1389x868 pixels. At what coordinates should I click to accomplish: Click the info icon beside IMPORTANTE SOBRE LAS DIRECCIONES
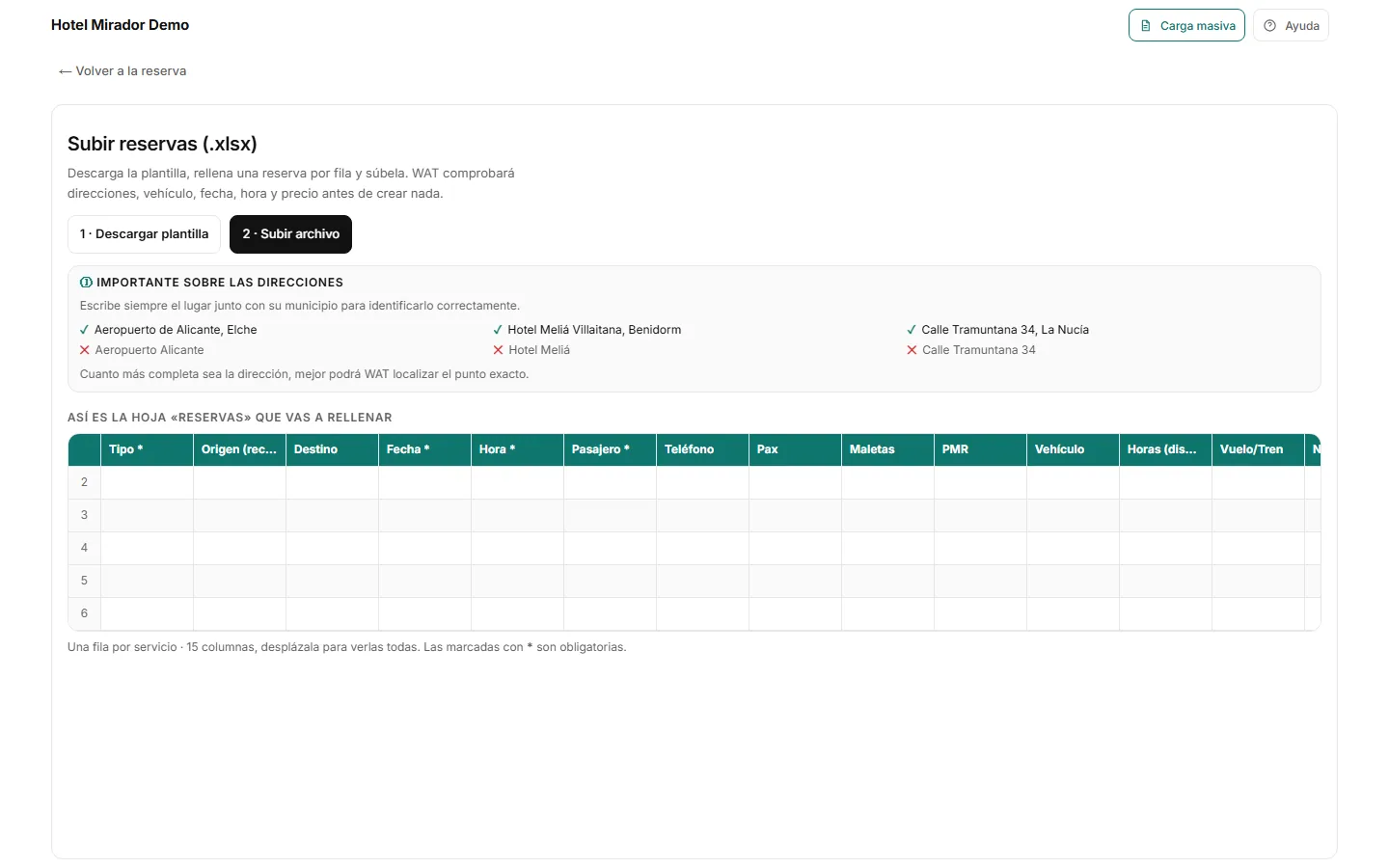coord(86,283)
